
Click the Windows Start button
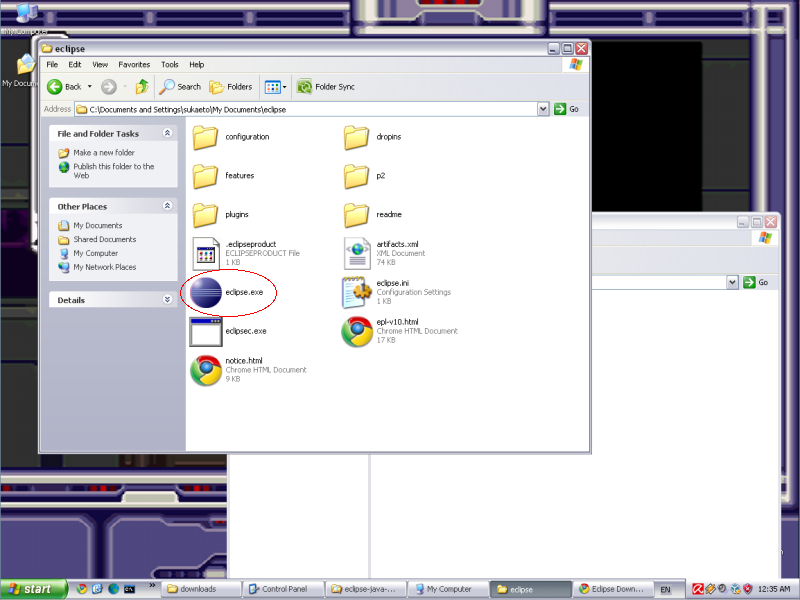(33, 589)
